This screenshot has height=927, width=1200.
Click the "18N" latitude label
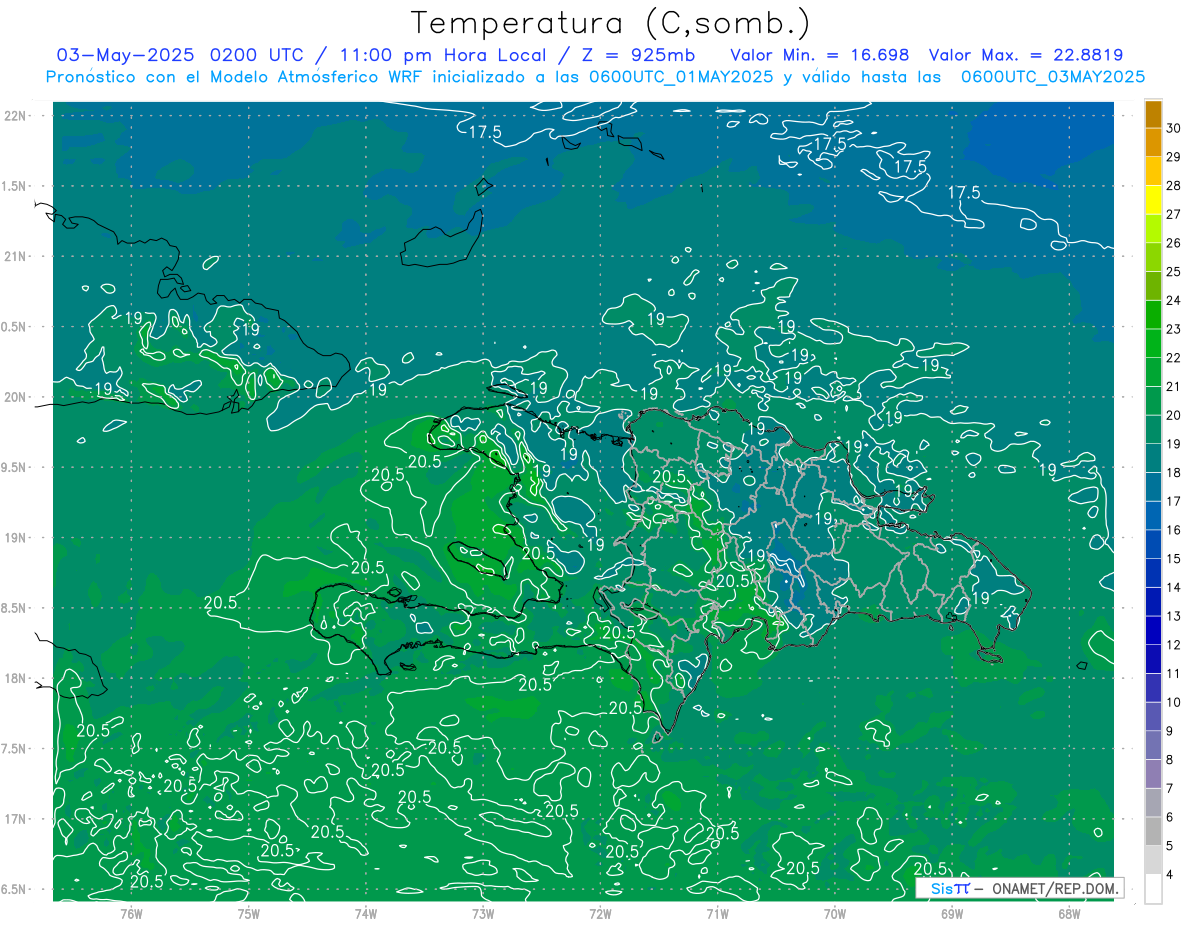[x=14, y=679]
